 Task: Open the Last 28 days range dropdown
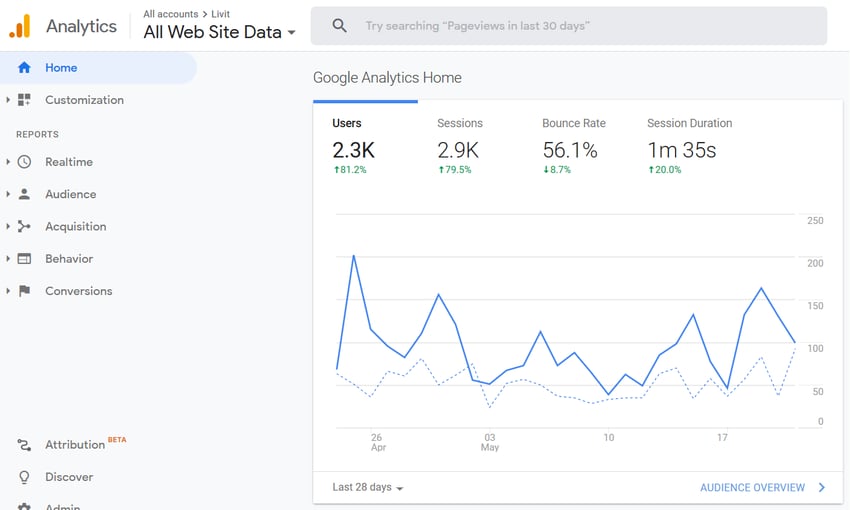click(x=368, y=487)
